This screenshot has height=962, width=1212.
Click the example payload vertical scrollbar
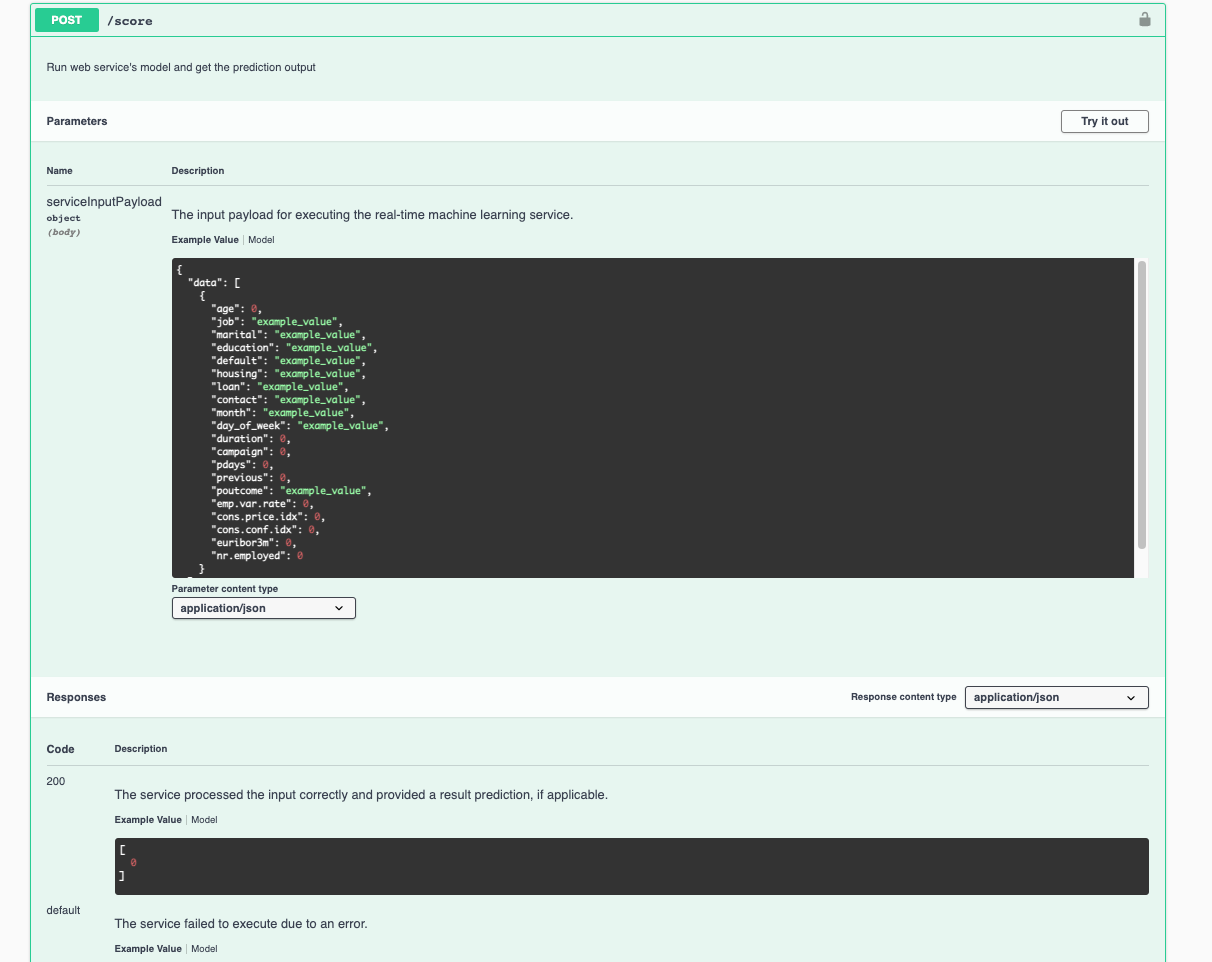pos(1142,404)
